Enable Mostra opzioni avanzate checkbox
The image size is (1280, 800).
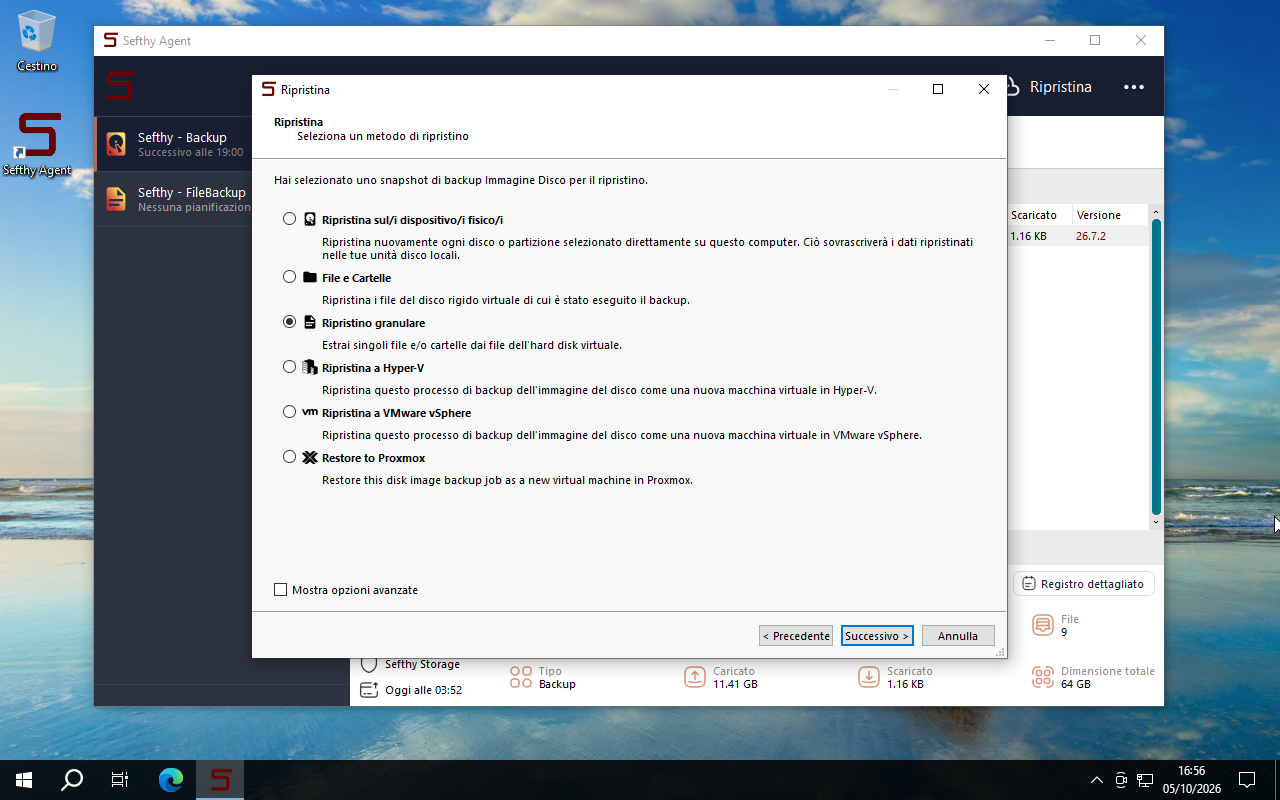(281, 590)
